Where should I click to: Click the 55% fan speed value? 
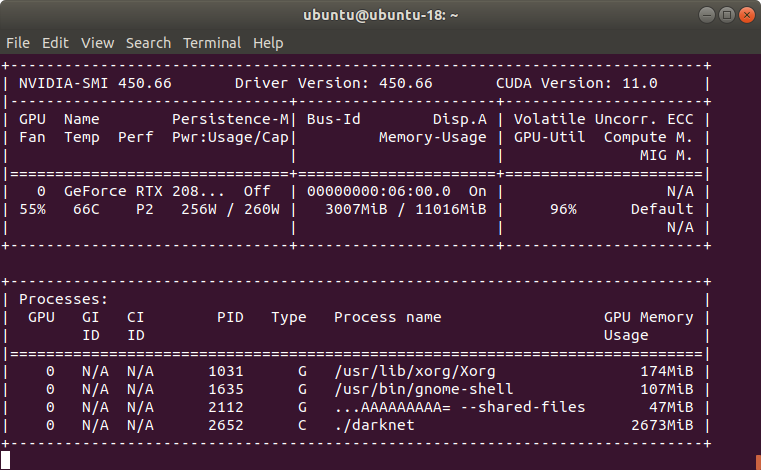click(33, 209)
